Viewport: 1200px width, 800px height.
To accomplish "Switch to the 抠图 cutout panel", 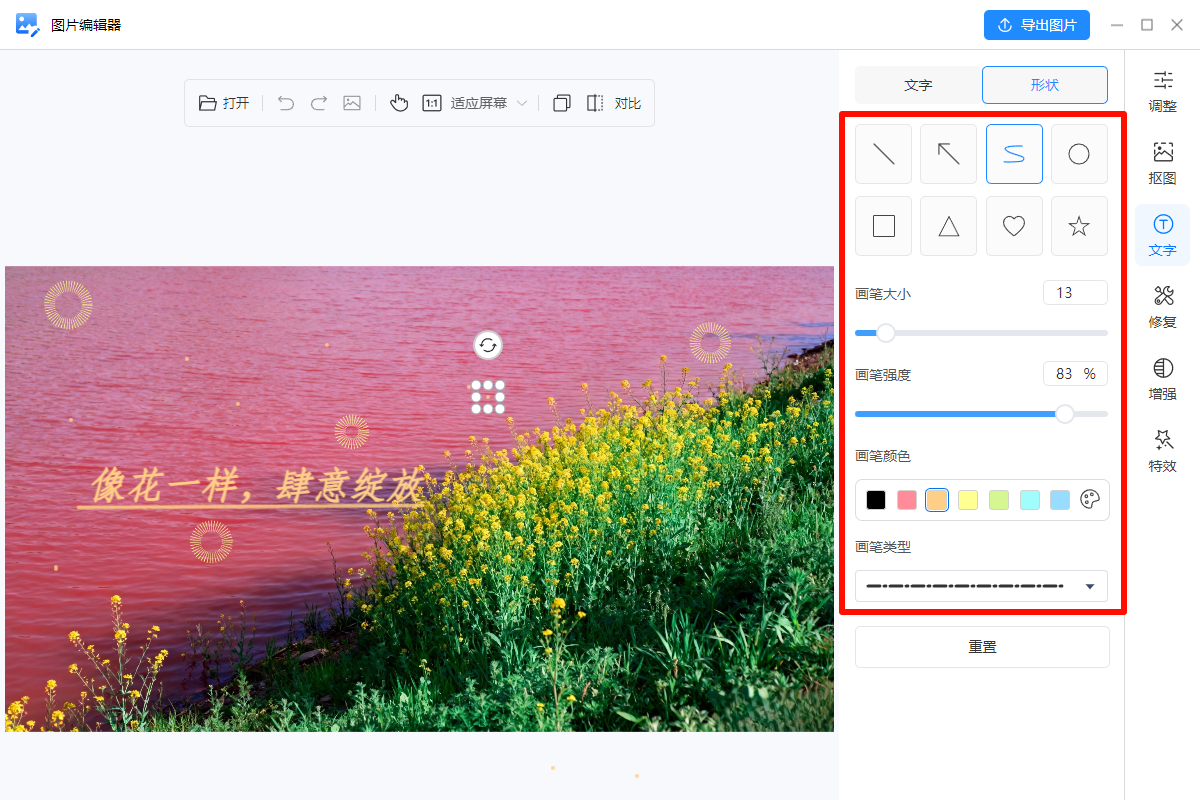I will 1162,163.
